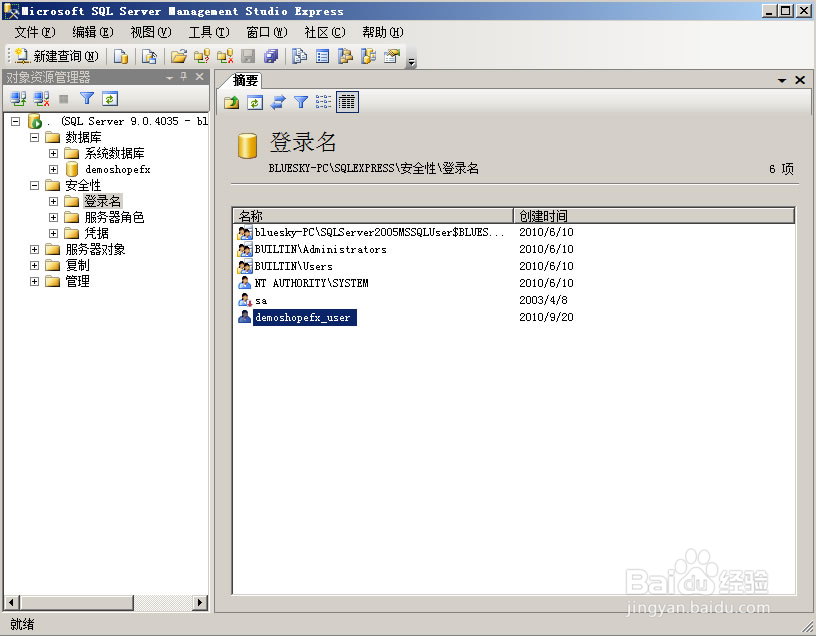This screenshot has height=636, width=816.
Task: Open the Properties Window icon
Action: (x=392, y=56)
